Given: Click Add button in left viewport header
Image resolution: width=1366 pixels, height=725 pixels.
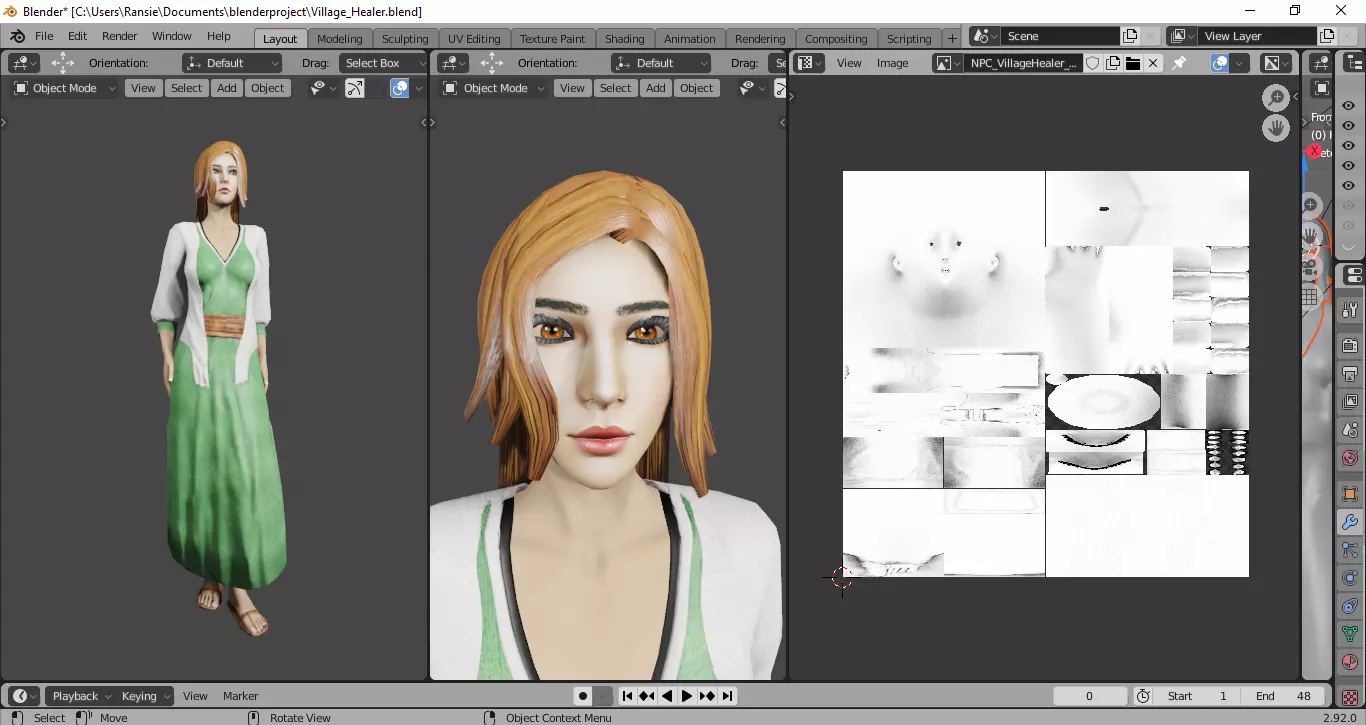Looking at the screenshot, I should 227,88.
